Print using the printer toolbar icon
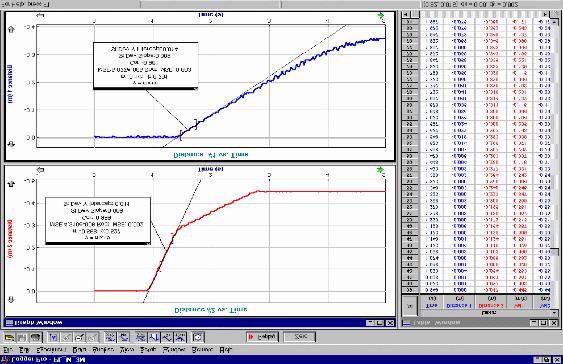 35,337
